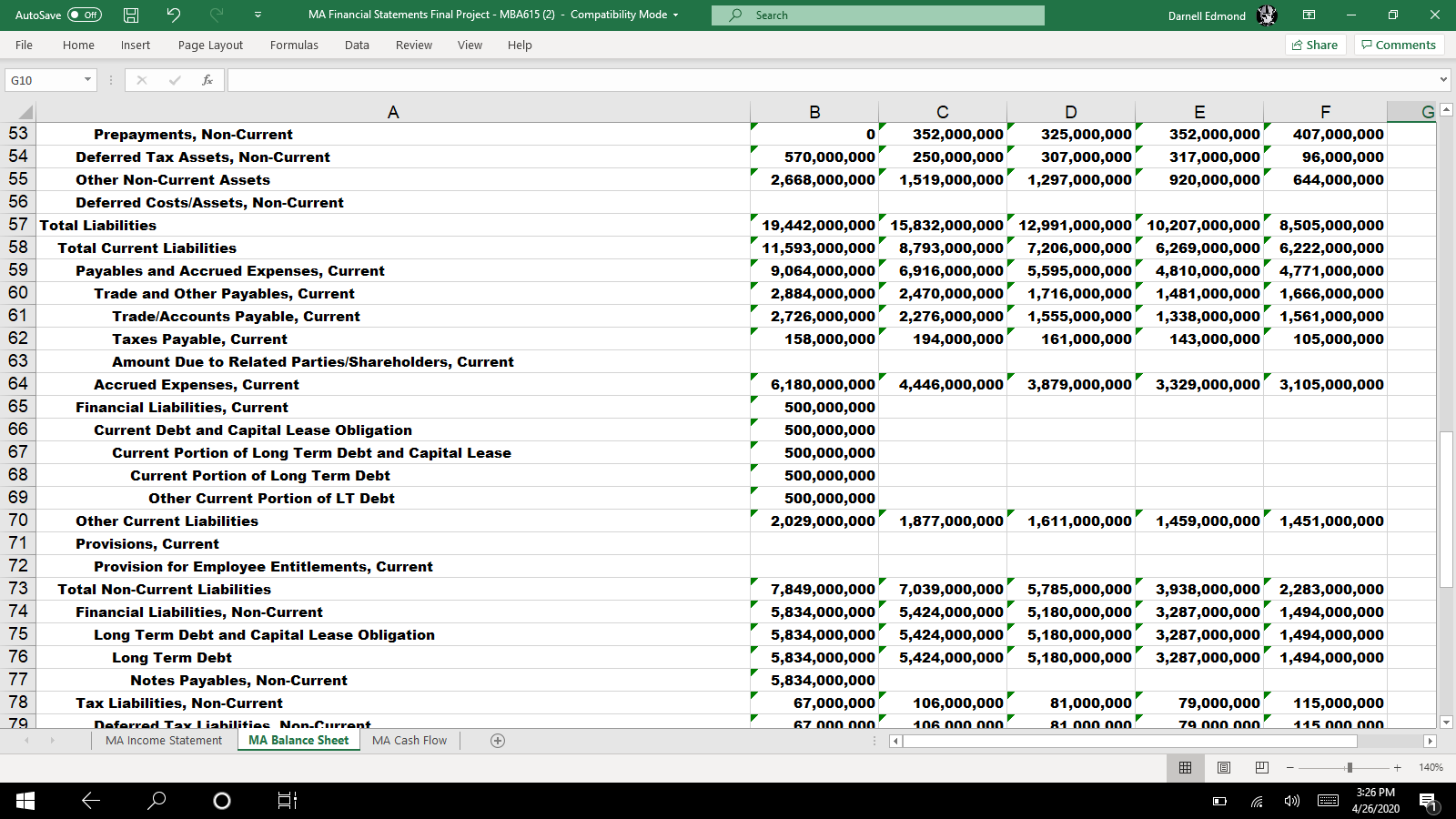
Task: Expand the formula bar chevron
Action: click(1443, 80)
